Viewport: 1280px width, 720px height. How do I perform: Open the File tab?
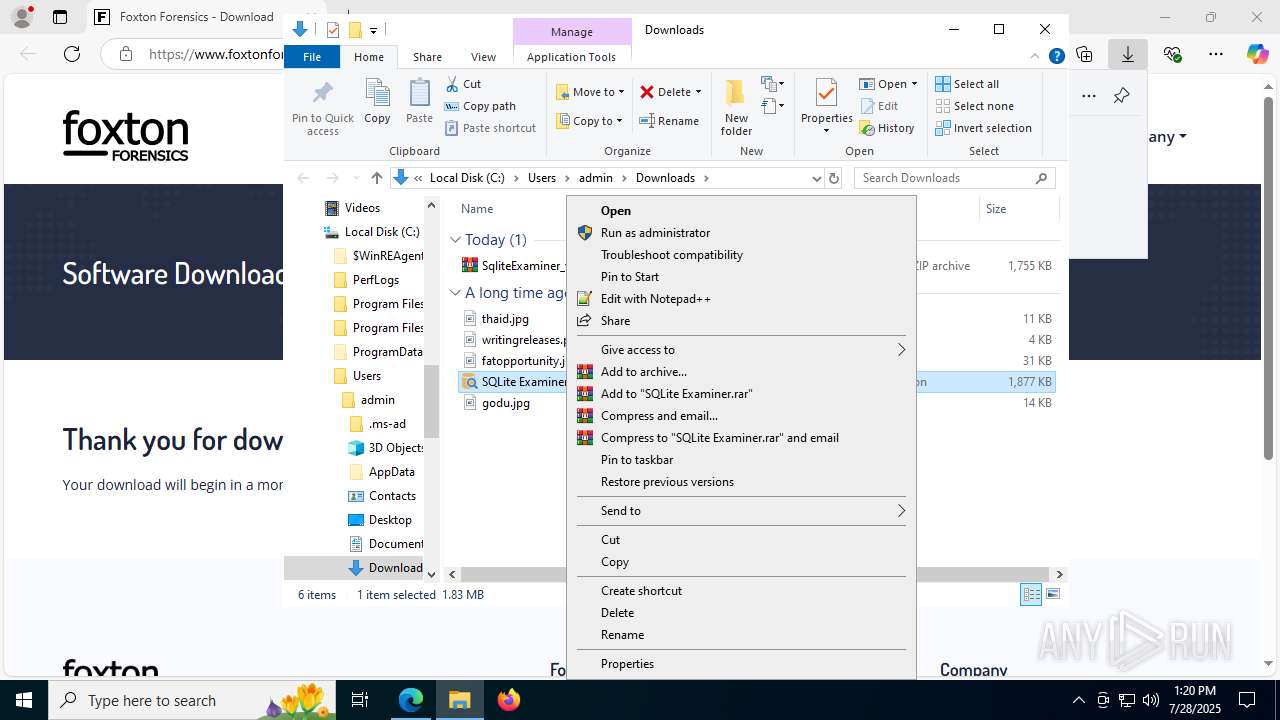[x=312, y=57]
